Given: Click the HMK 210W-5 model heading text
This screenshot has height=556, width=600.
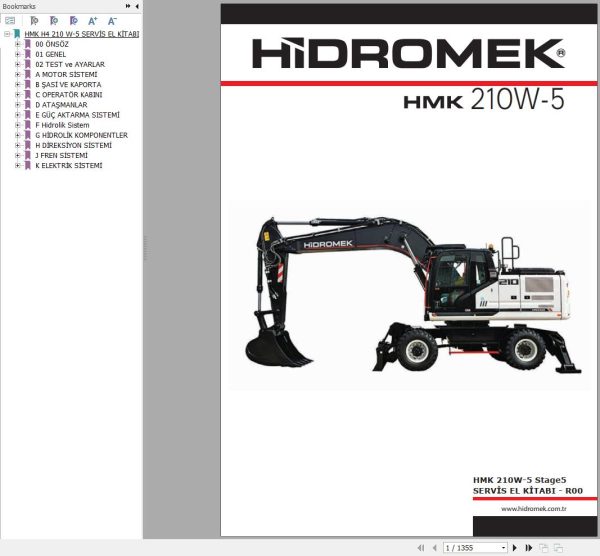Looking at the screenshot, I should (484, 99).
